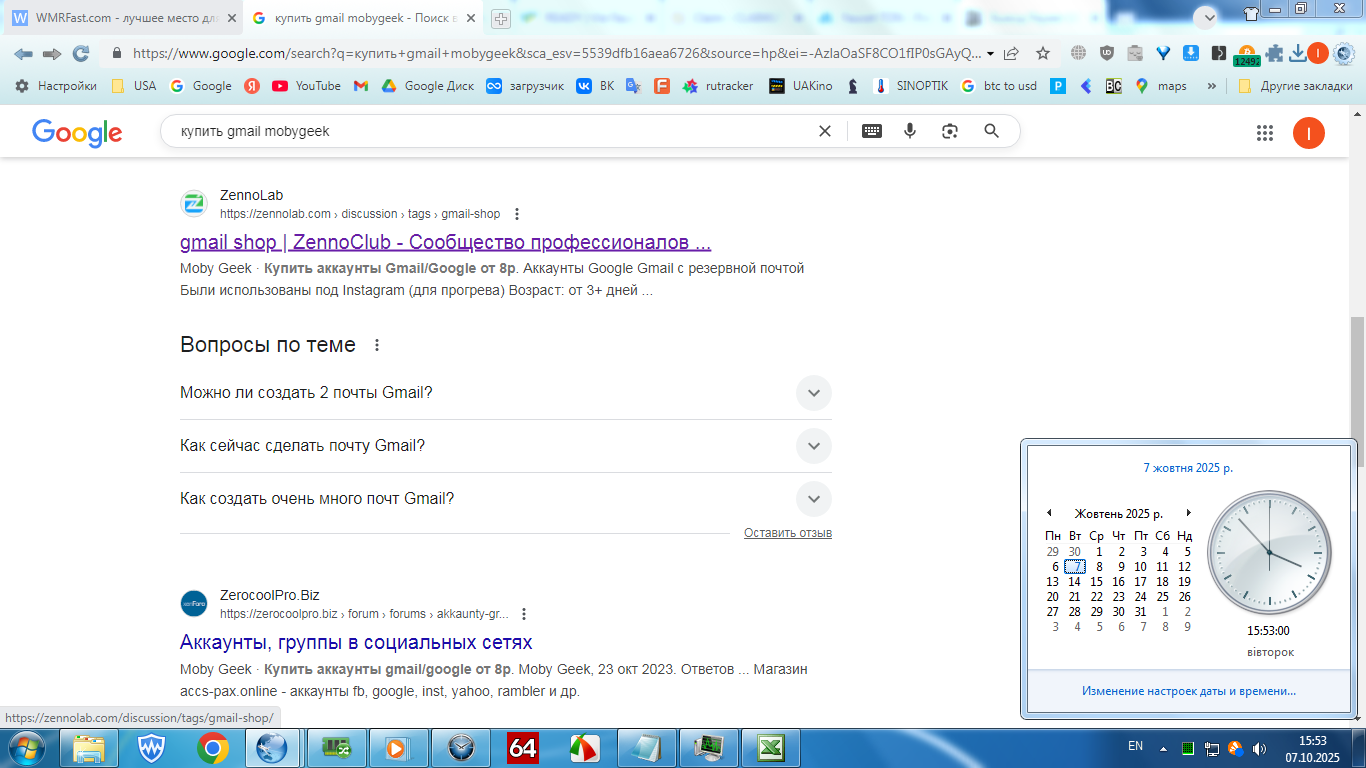Open the maps bookmark
This screenshot has height=768, width=1366.
point(1161,86)
